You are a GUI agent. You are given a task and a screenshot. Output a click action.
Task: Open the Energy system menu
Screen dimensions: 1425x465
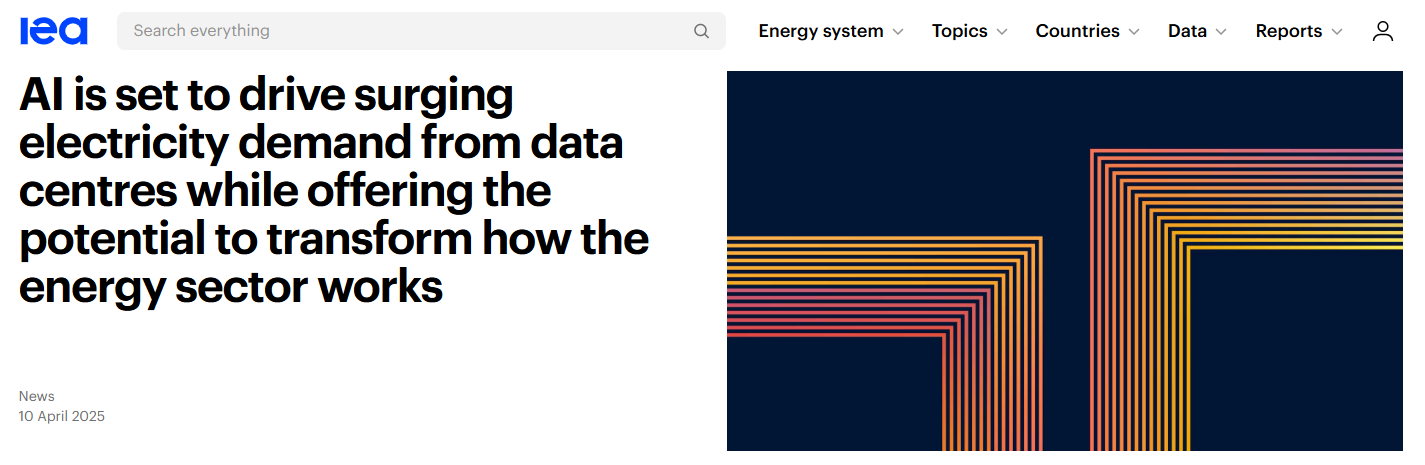821,31
